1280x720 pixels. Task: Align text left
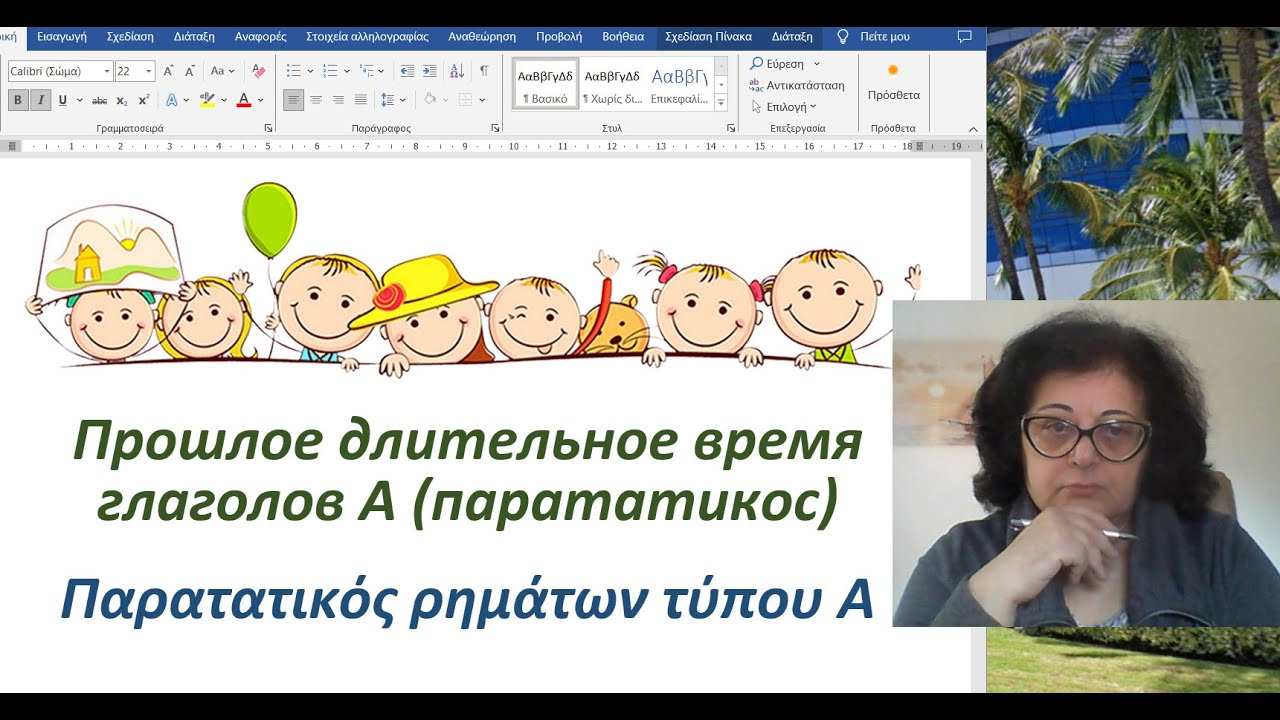[x=293, y=100]
